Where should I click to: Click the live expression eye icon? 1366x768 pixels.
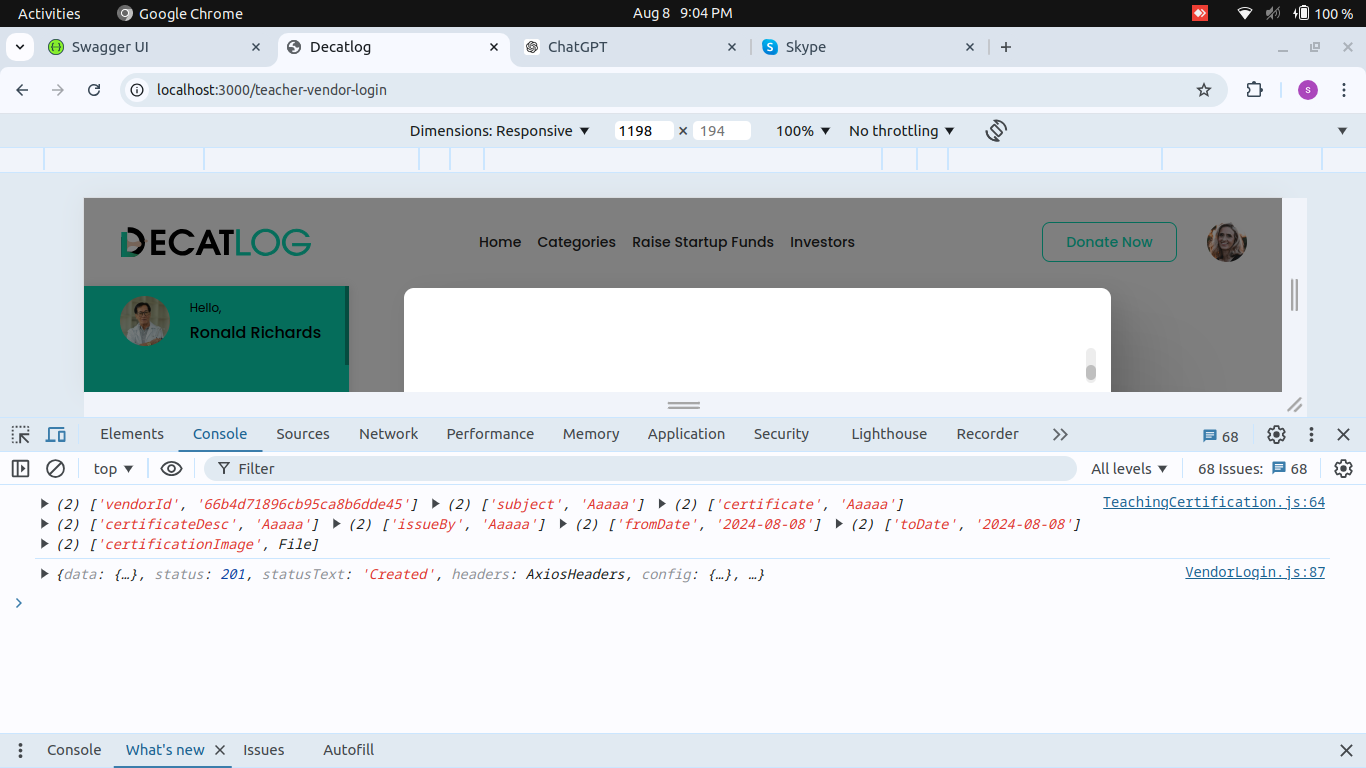coord(171,468)
